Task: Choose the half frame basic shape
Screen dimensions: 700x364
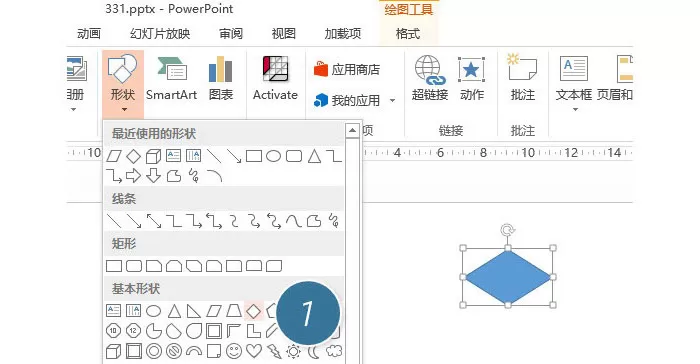Action: [234, 331]
